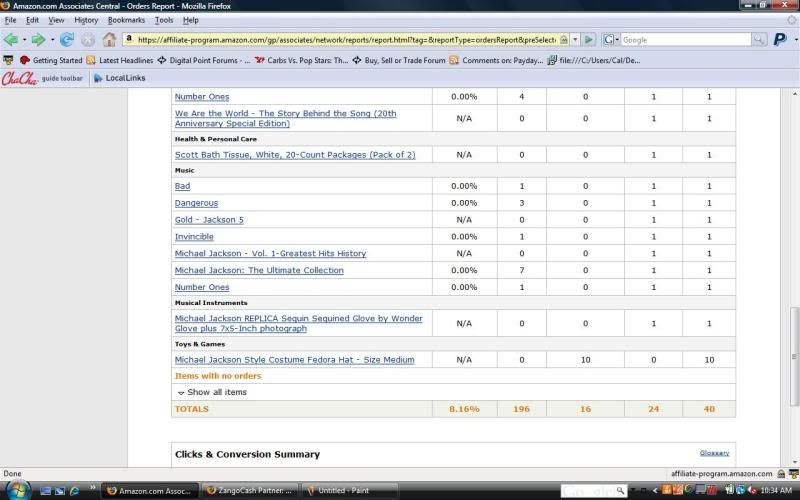The height and width of the screenshot is (500, 800).
Task: Open the Comments on: Payday bookmark
Action: click(x=496, y=60)
